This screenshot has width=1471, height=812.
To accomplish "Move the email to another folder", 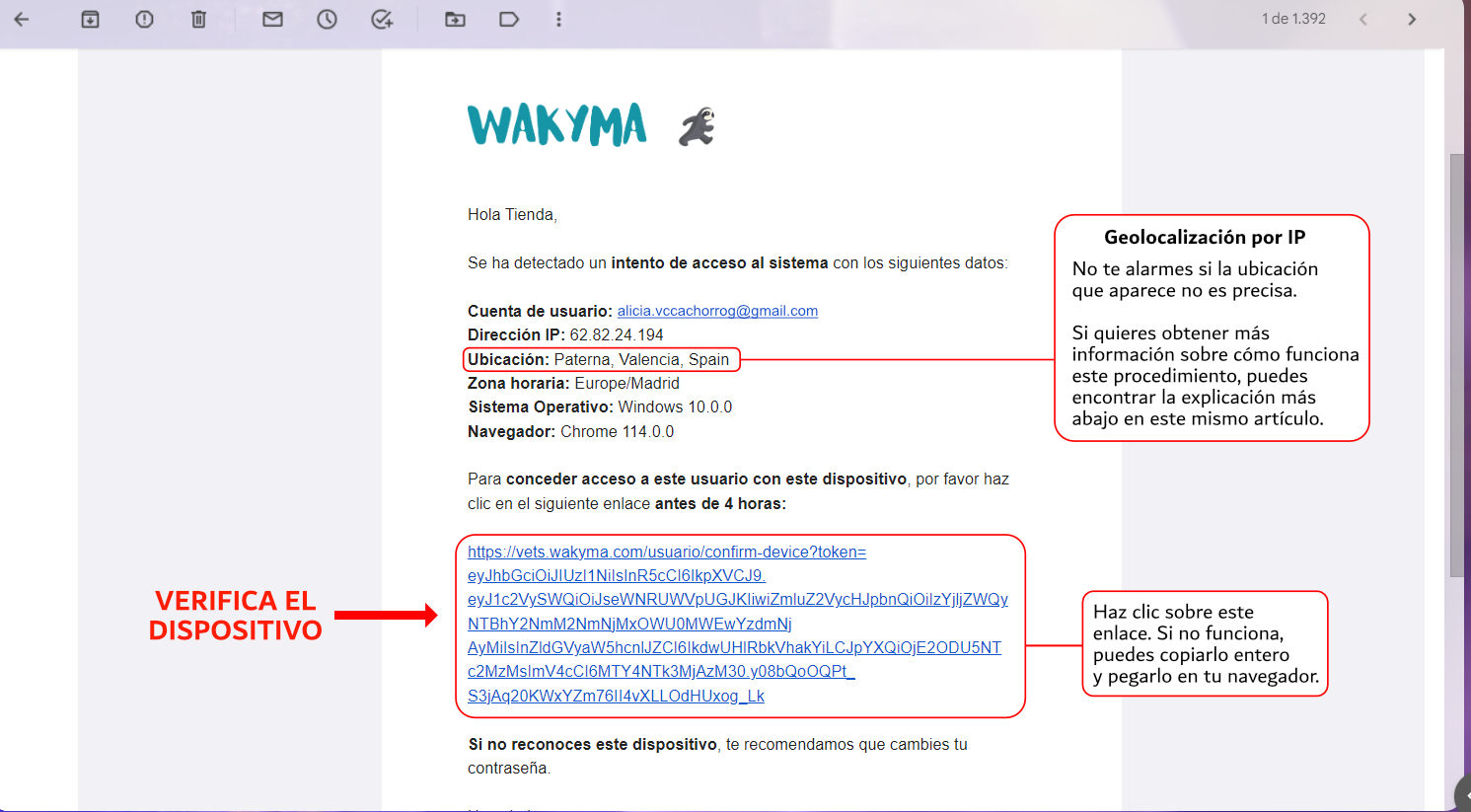I will pos(455,19).
